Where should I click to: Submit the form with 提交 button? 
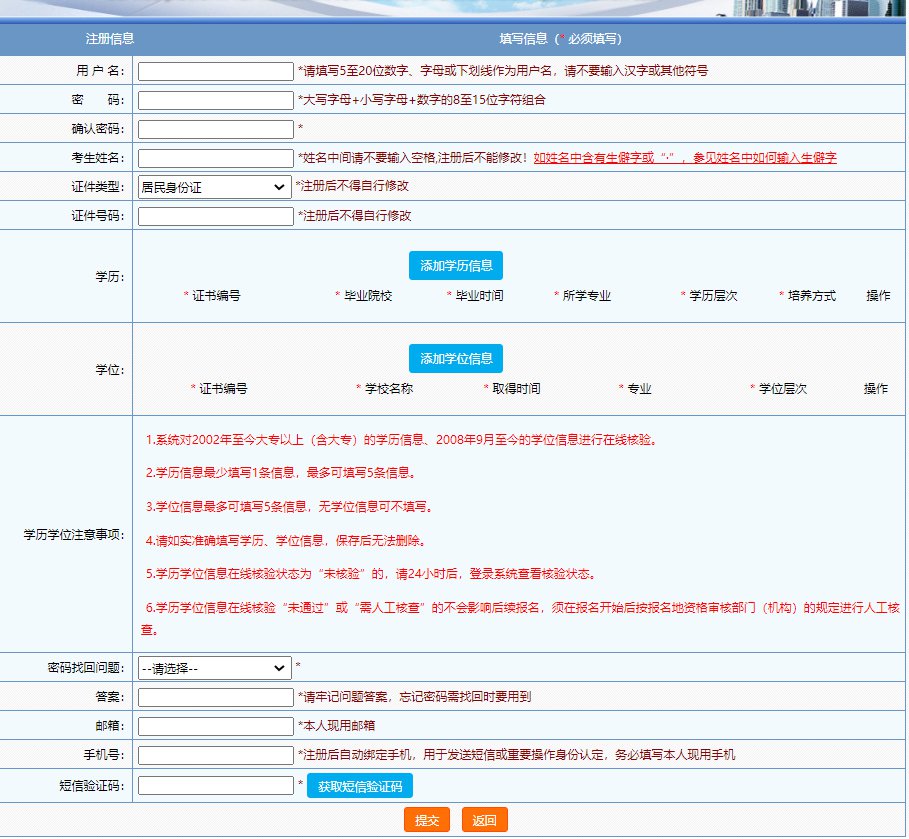tap(427, 820)
